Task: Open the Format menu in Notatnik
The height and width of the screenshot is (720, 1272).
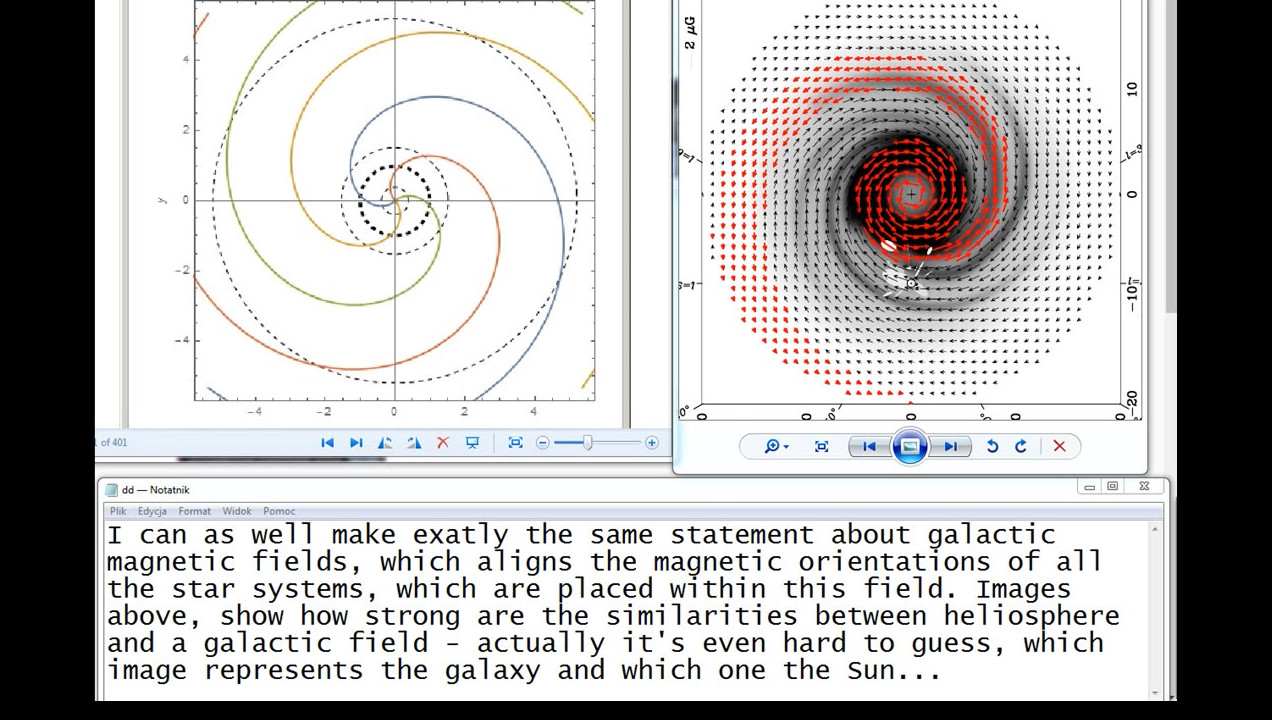Action: 194,511
